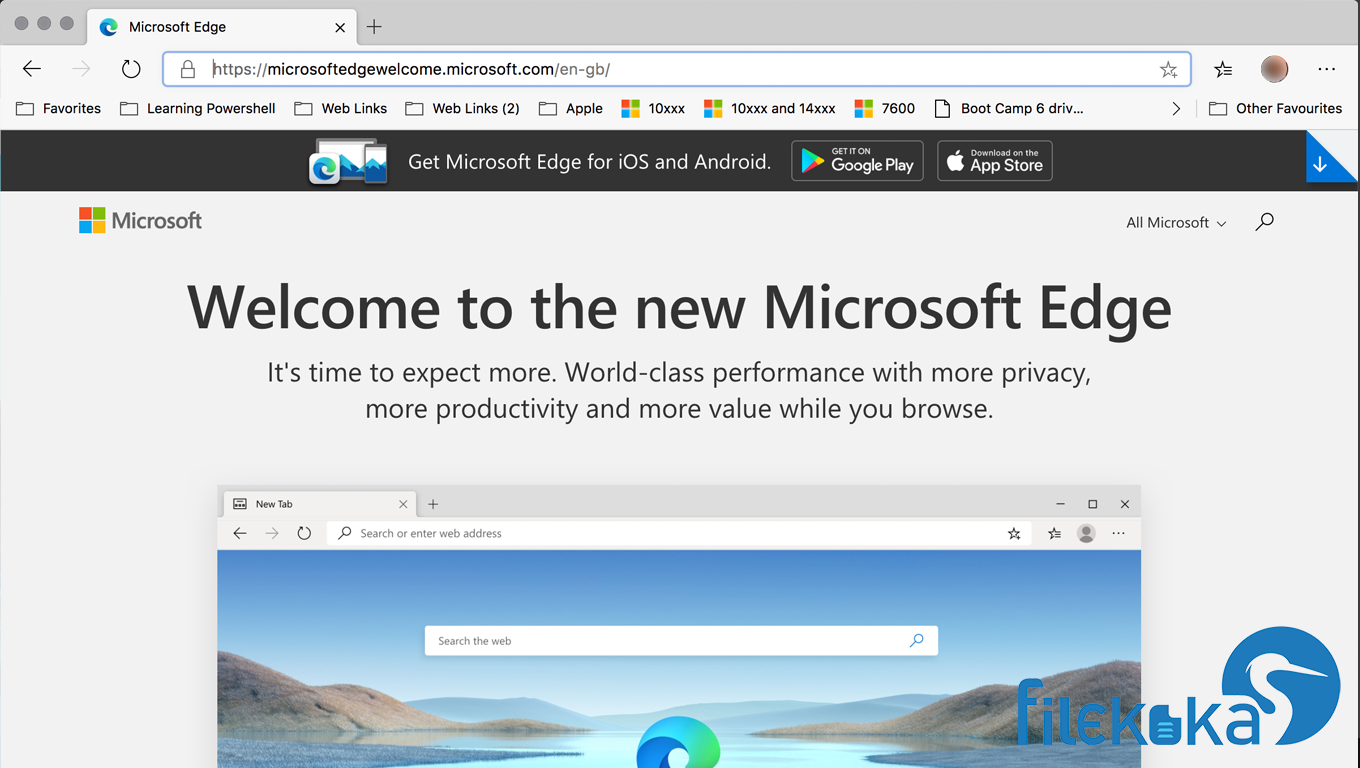
Task: Open the Web Links bookmark folder
Action: pyautogui.click(x=341, y=108)
